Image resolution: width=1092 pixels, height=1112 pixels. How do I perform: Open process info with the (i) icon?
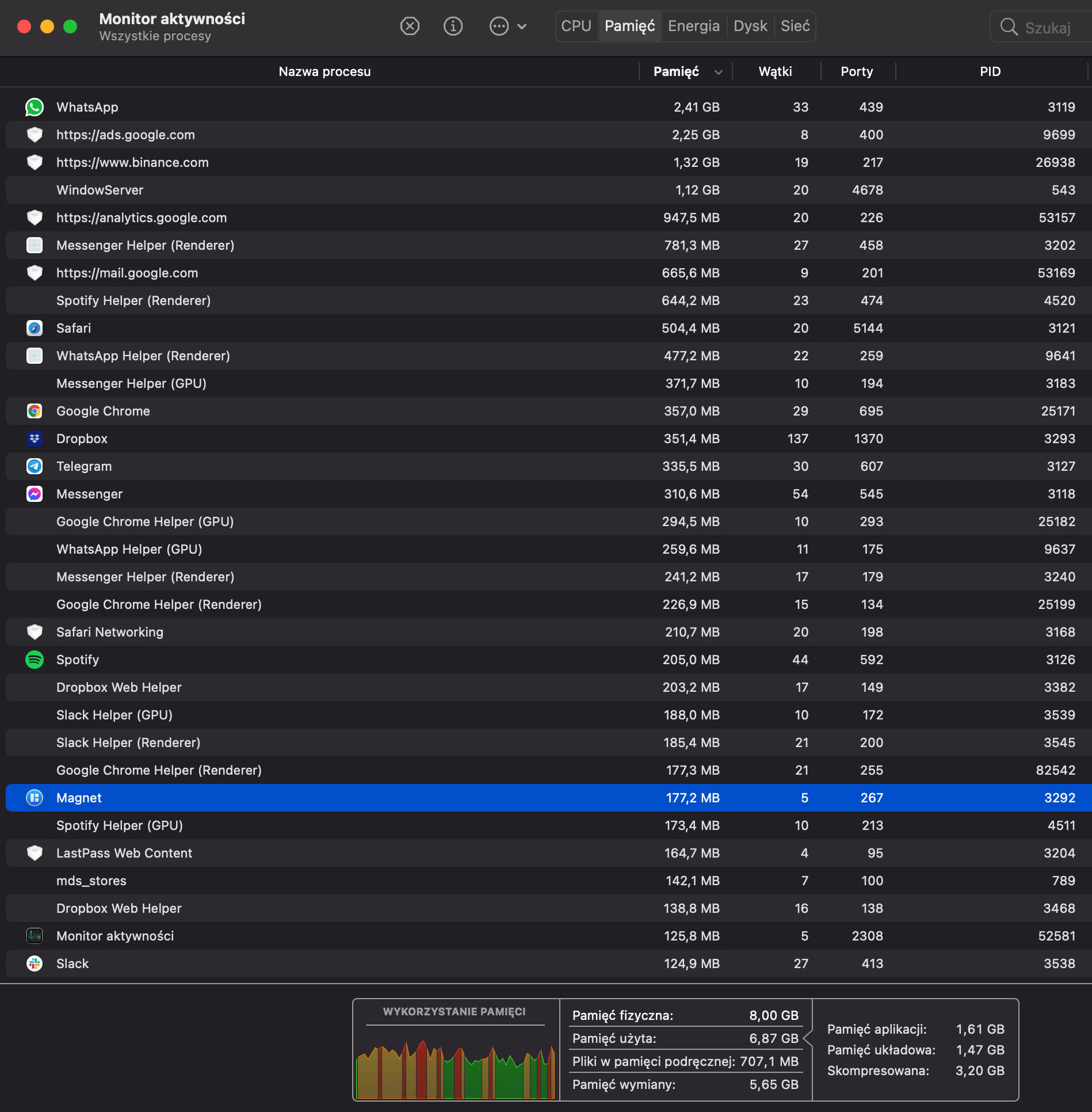coord(453,26)
